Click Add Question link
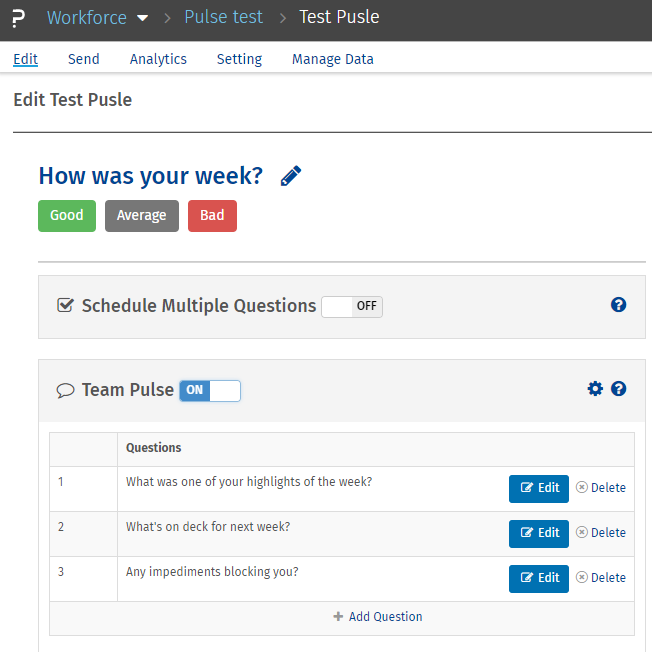 [378, 617]
